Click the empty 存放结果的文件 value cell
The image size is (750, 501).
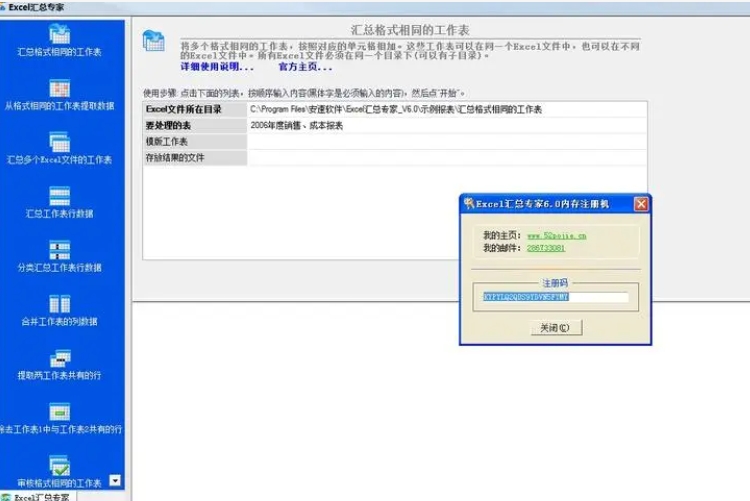point(447,158)
